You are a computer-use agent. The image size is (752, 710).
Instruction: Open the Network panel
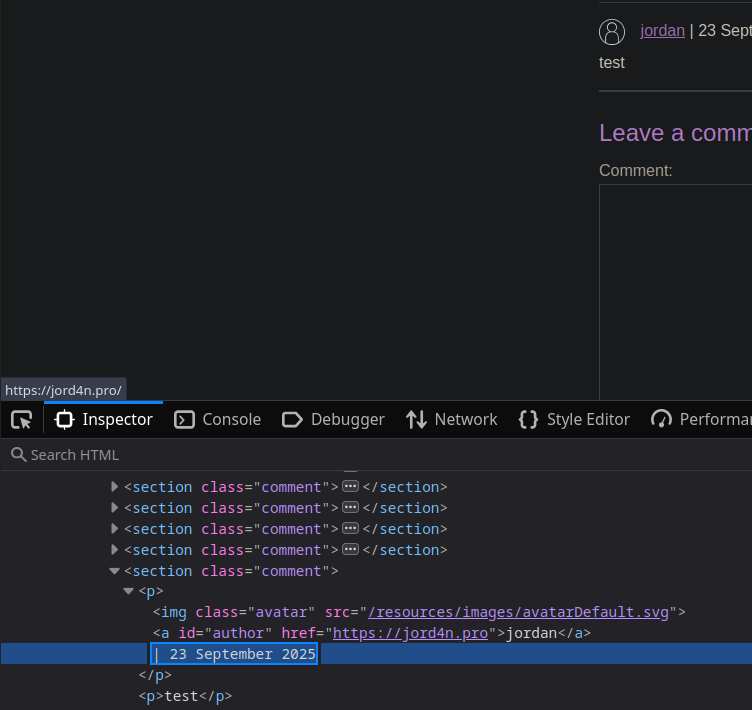[452, 420]
